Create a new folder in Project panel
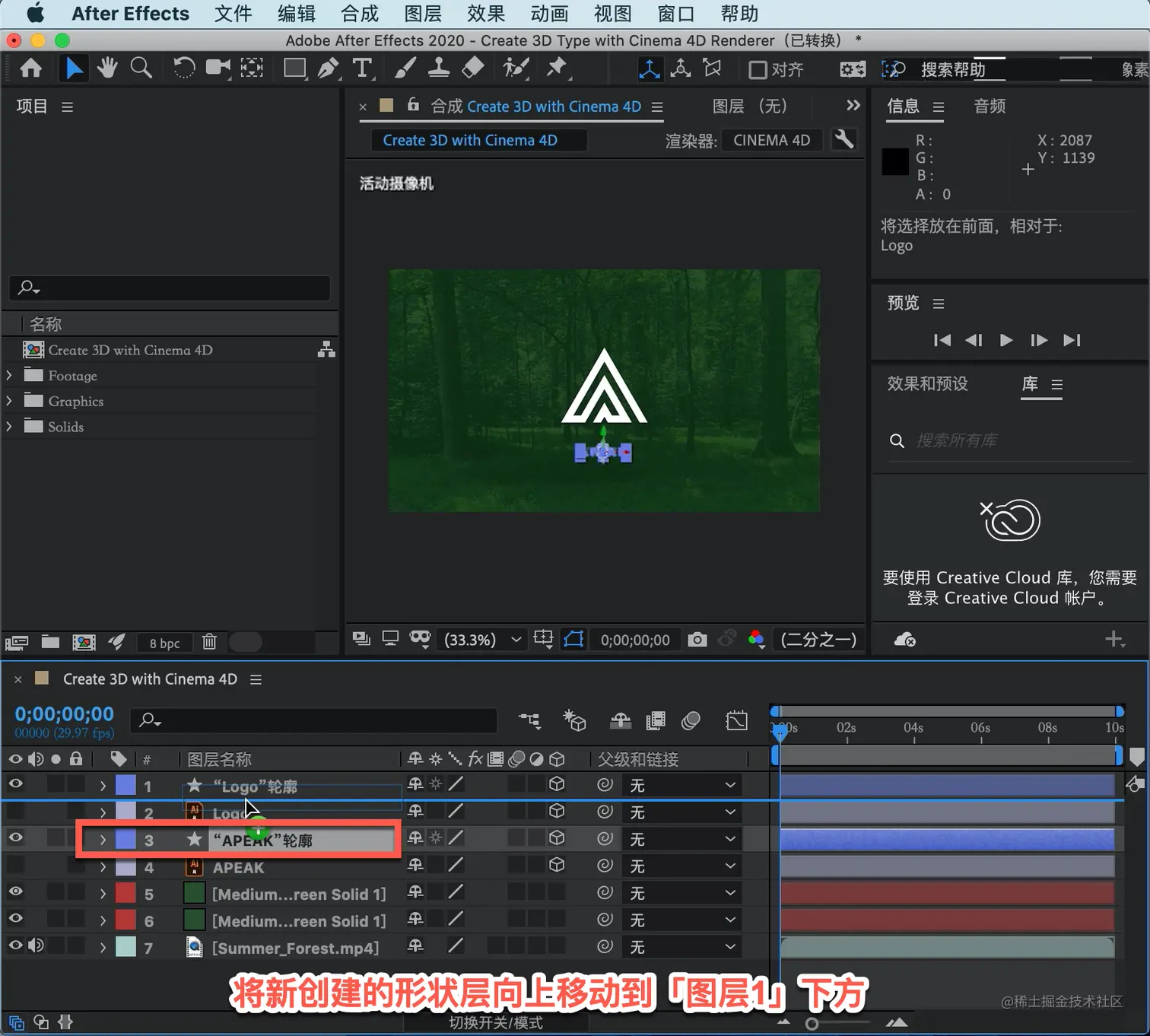The image size is (1150, 1036). (x=50, y=642)
